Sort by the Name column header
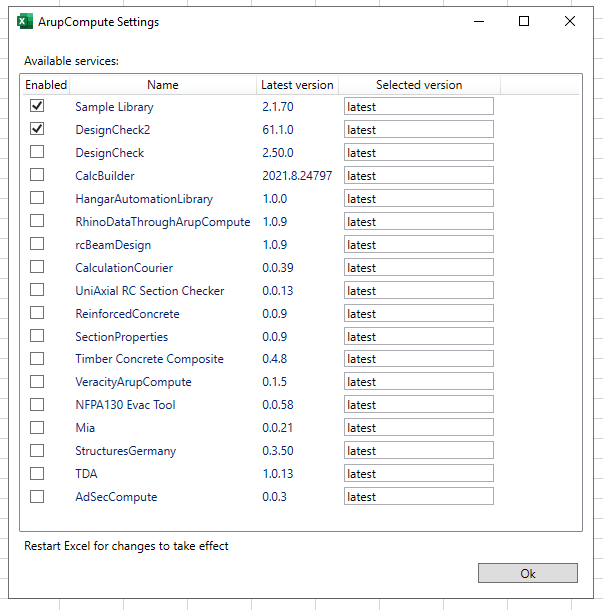603x610 pixels. click(163, 85)
